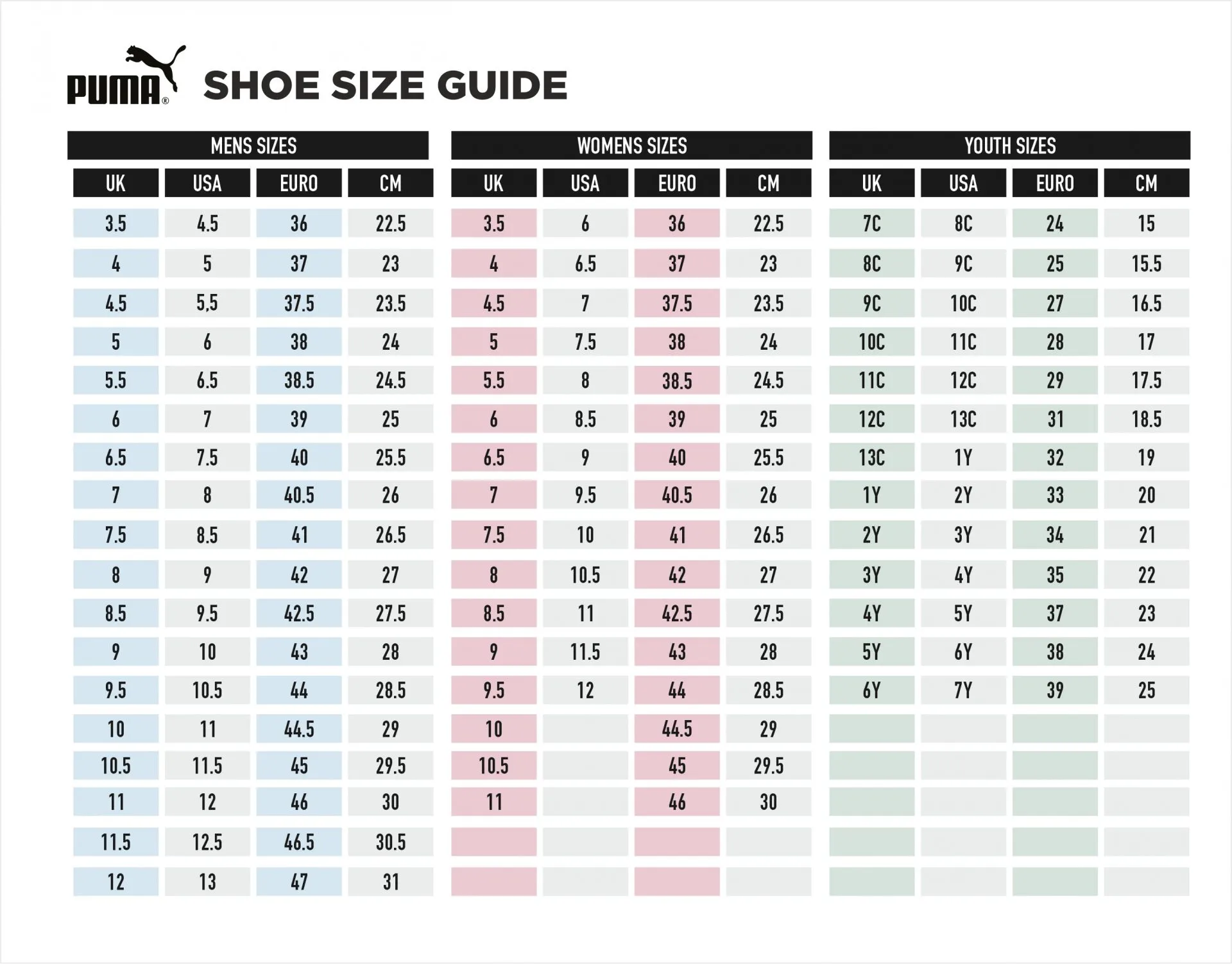Select the 47 cell in Mens EURO column
The height and width of the screenshot is (964, 1232).
[x=299, y=882]
